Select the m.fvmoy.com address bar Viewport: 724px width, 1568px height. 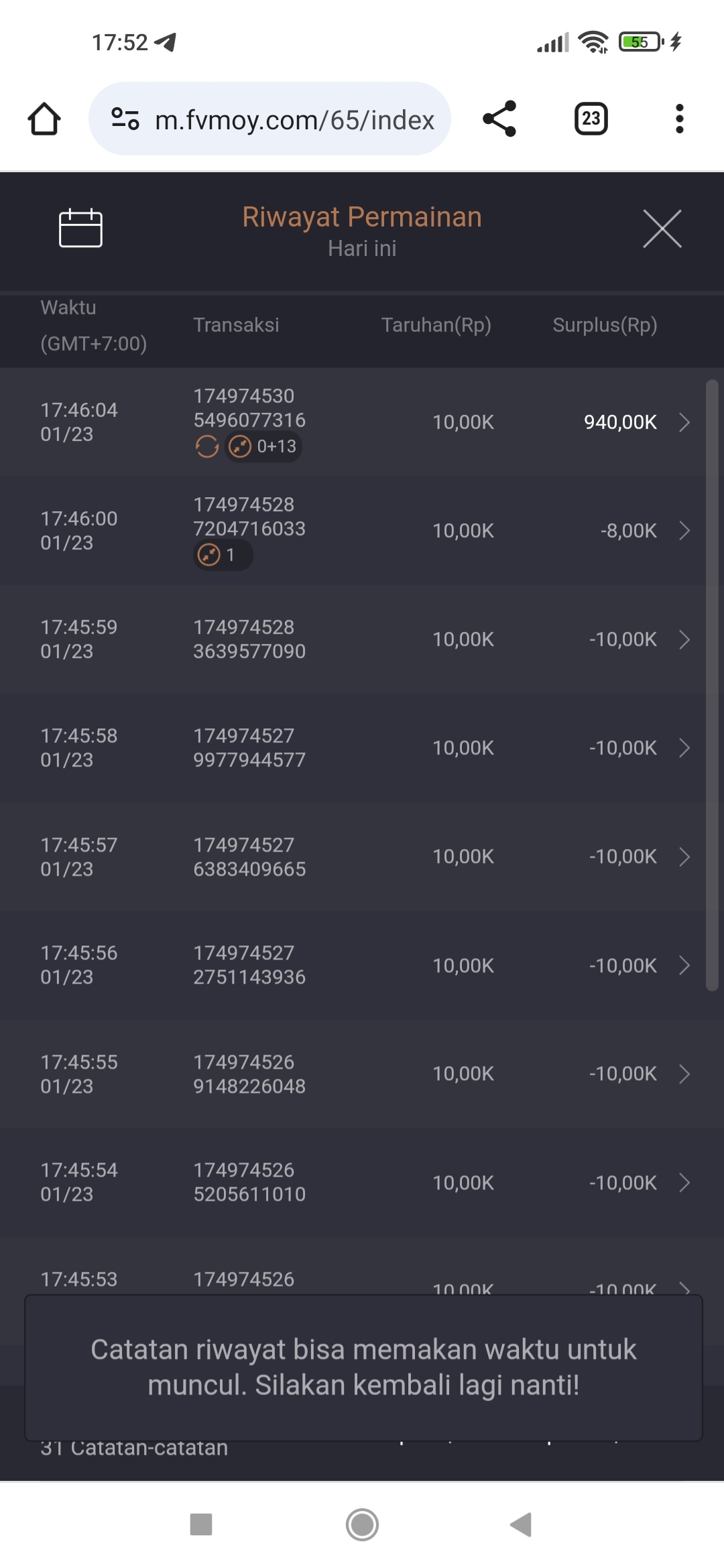[x=295, y=120]
